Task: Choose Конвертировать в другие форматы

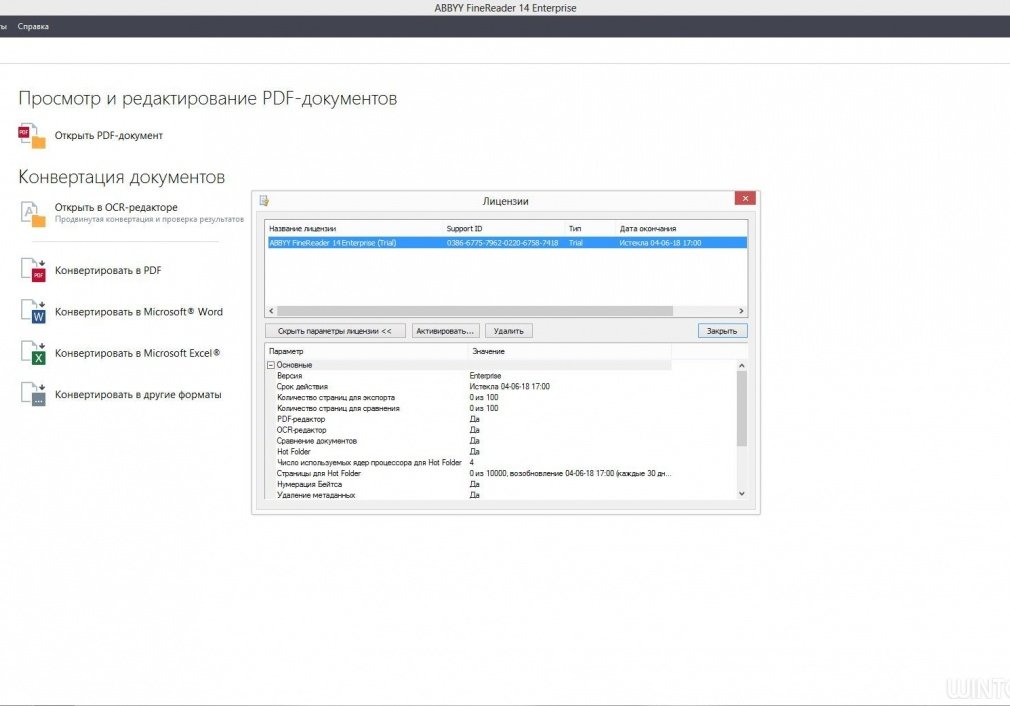Action: pos(138,394)
